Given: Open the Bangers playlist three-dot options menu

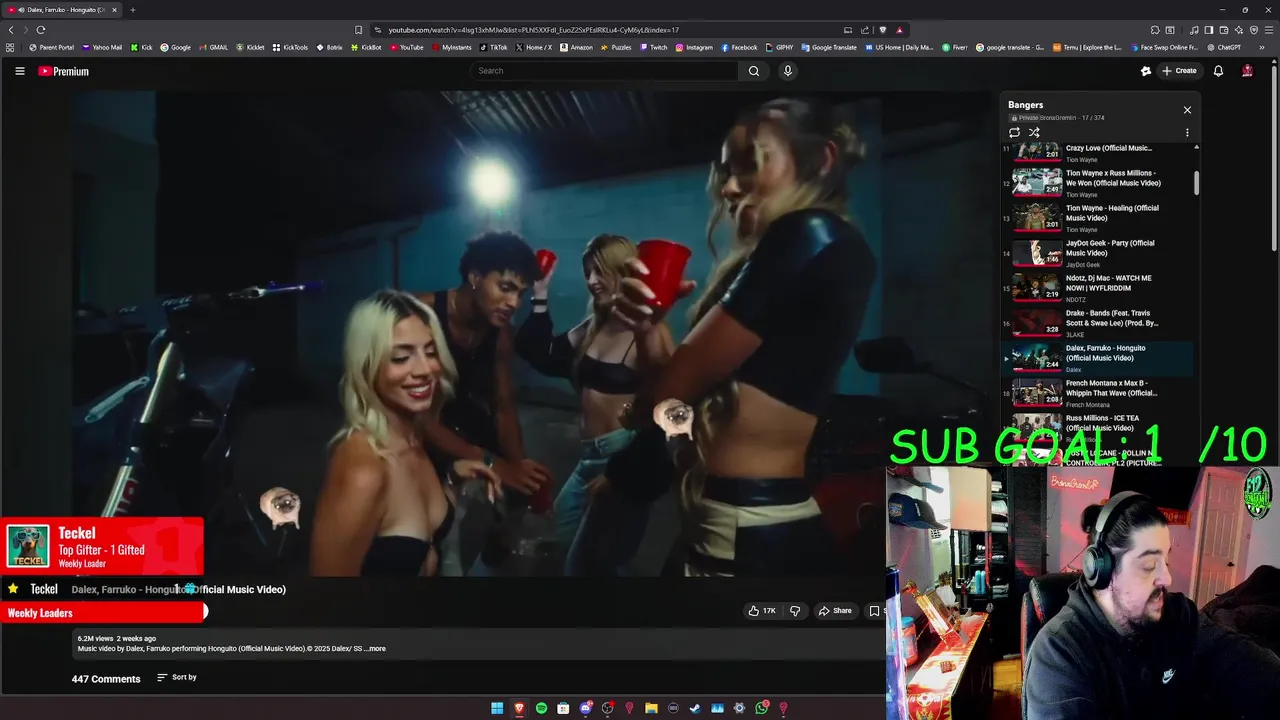Looking at the screenshot, I should [x=1187, y=132].
